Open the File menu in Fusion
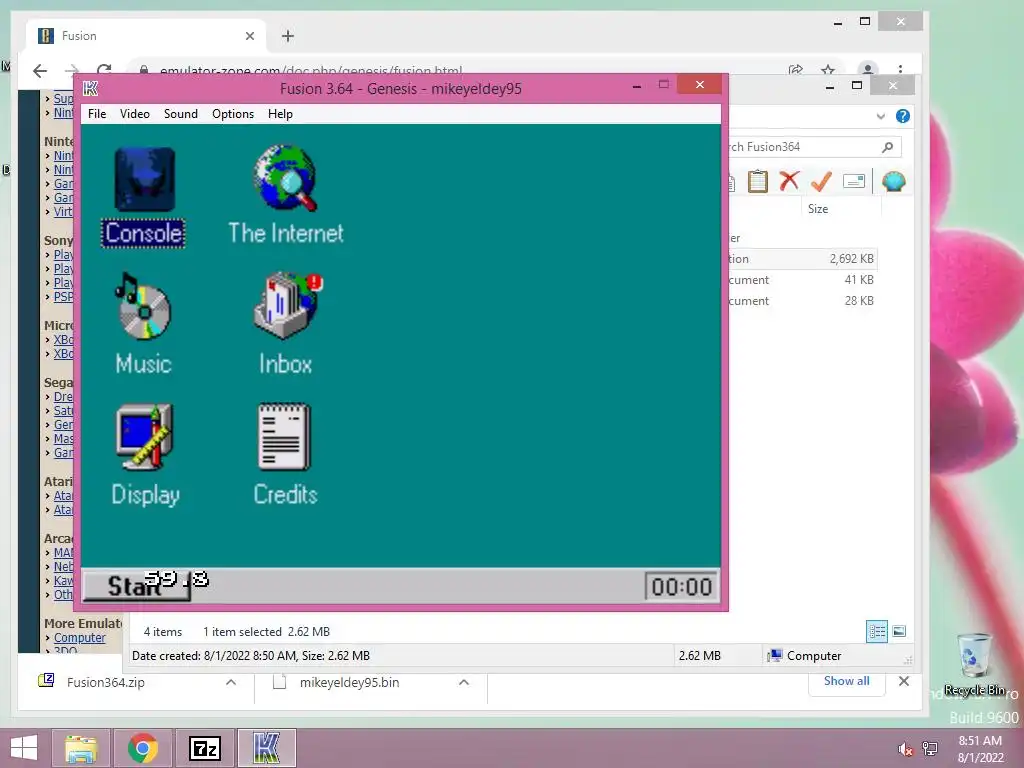1024x768 pixels. click(x=97, y=114)
